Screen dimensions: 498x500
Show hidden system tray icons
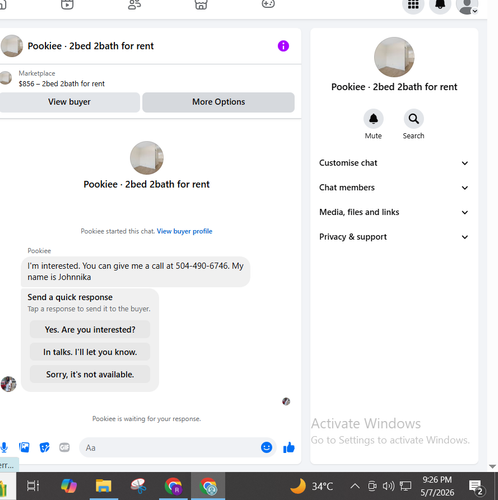pyautogui.click(x=355, y=486)
